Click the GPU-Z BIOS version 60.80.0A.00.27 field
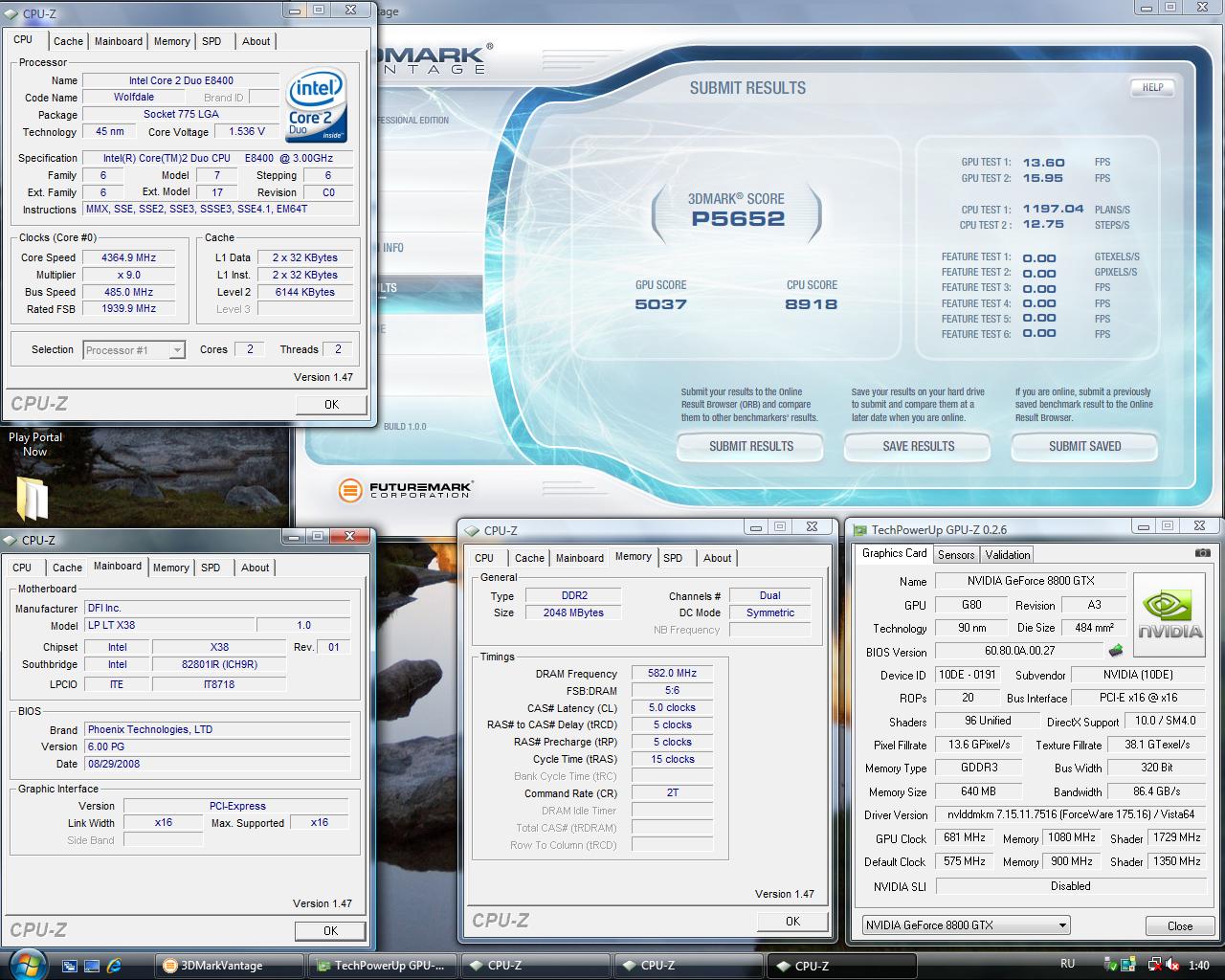This screenshot has width=1225, height=980. click(1019, 651)
